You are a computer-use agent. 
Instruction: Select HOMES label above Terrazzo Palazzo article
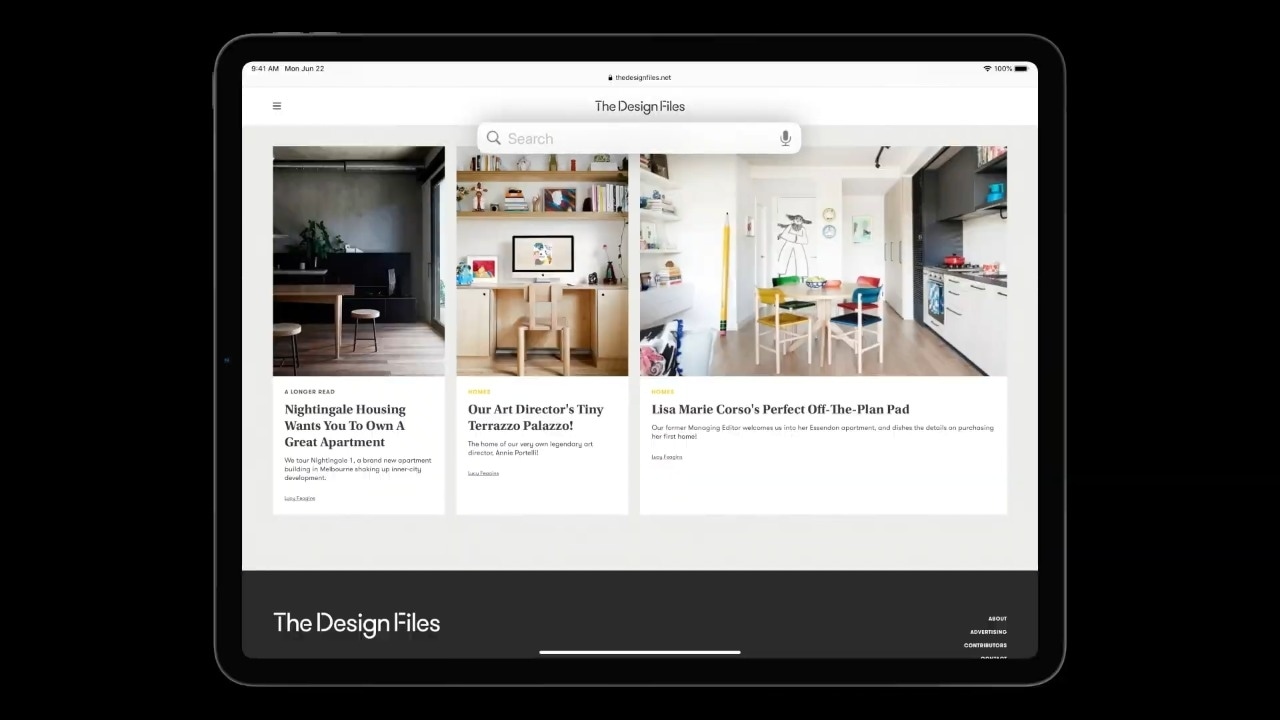(479, 392)
